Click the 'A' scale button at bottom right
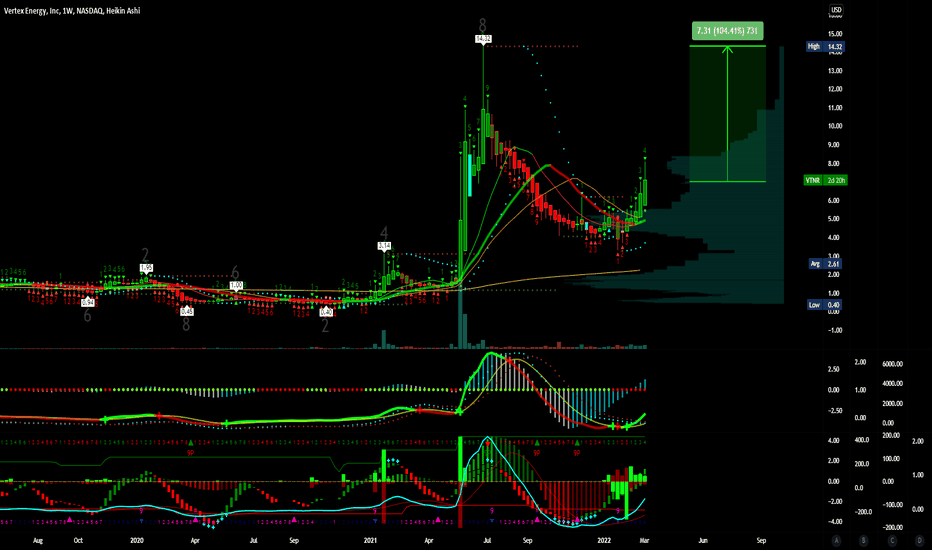The width and height of the screenshot is (932, 550). tap(836, 540)
